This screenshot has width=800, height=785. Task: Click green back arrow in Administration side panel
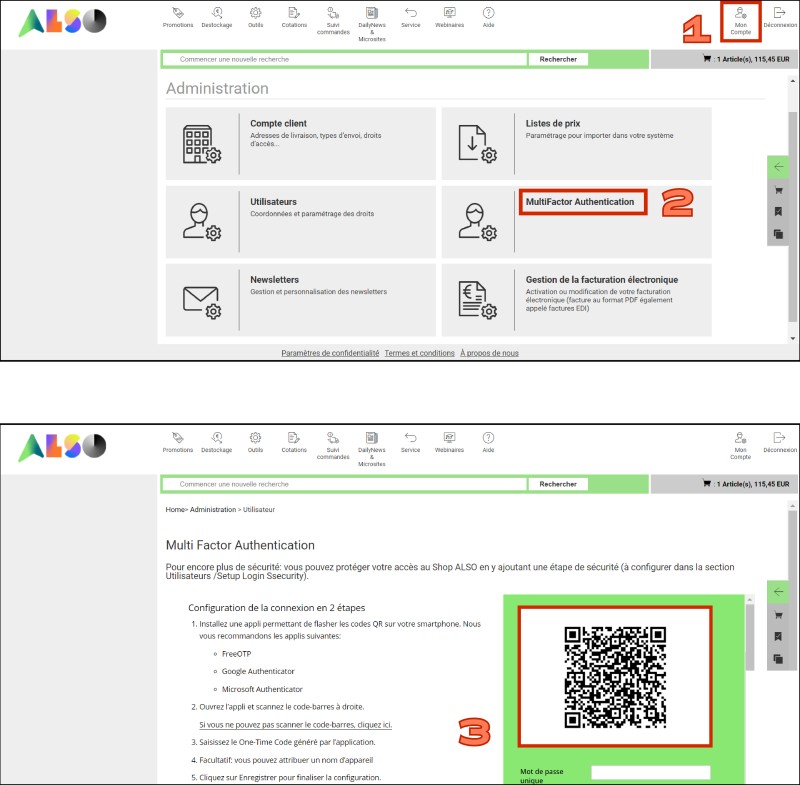(779, 167)
